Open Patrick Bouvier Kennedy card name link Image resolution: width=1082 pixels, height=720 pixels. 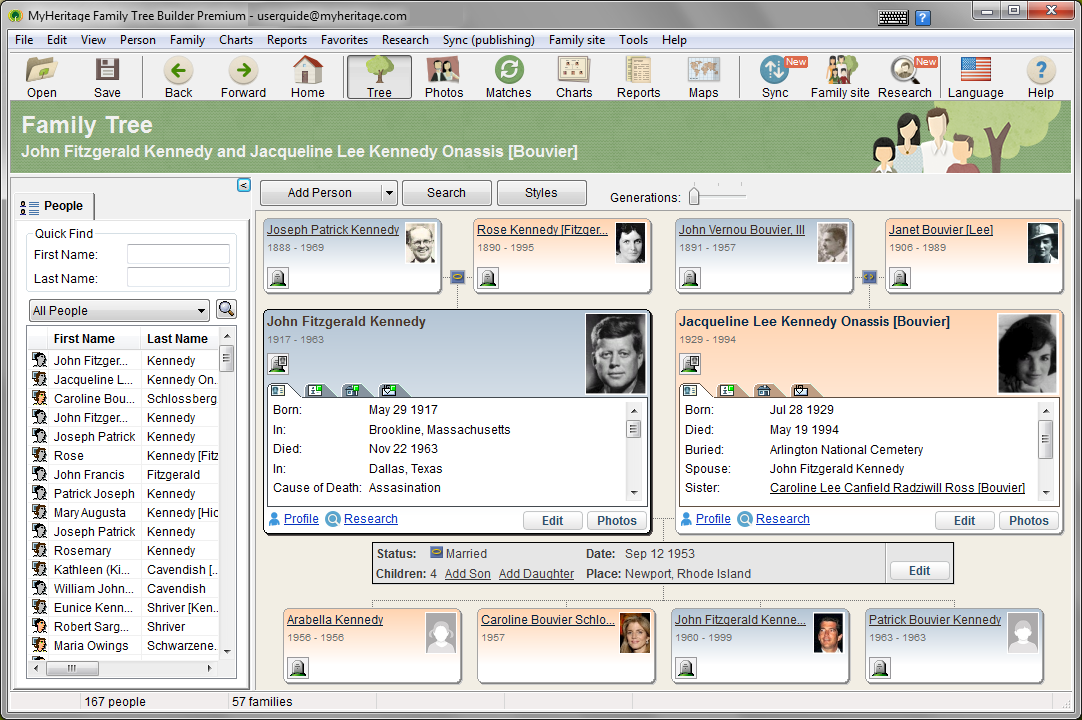pos(934,620)
